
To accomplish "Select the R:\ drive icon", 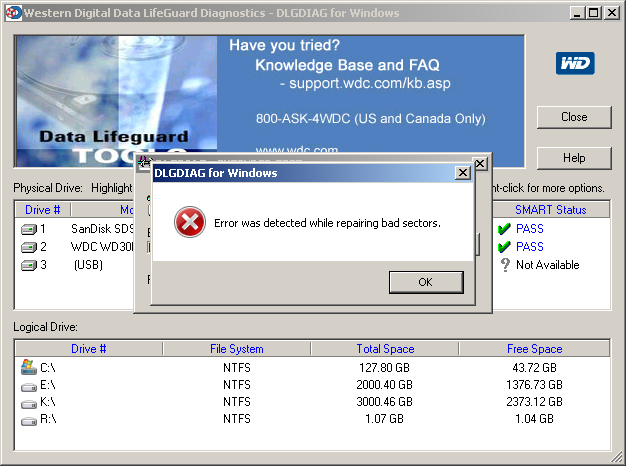I will pyautogui.click(x=29, y=420).
